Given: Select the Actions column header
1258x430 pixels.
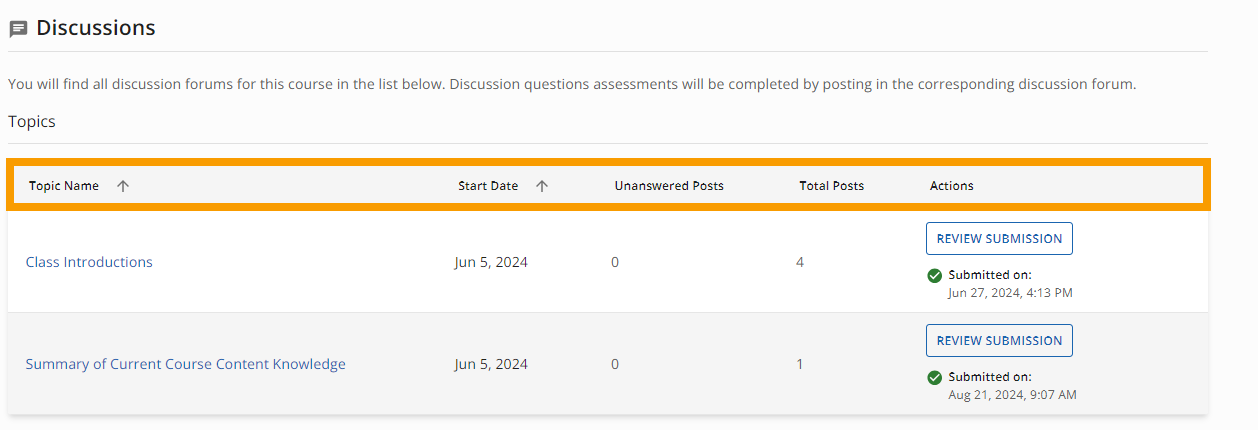Looking at the screenshot, I should pyautogui.click(x=952, y=186).
